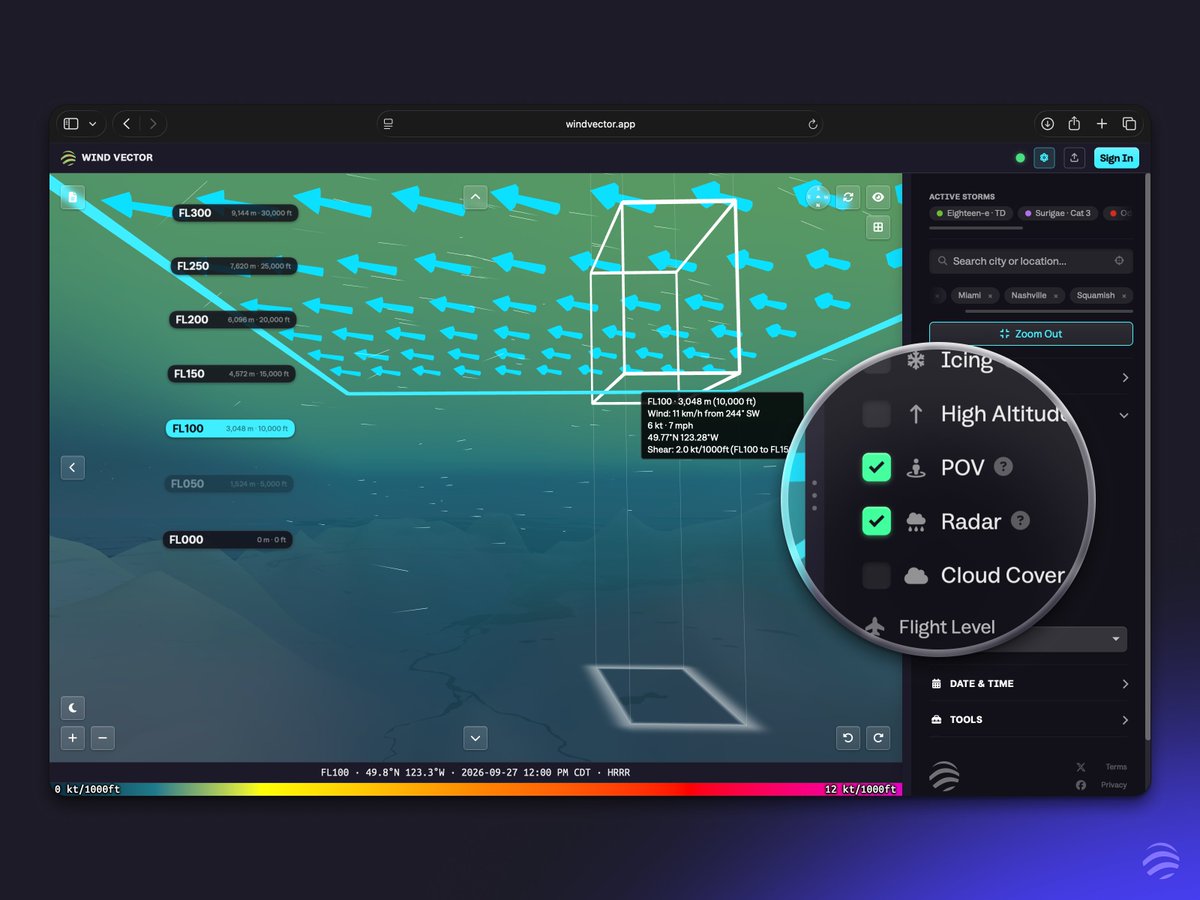The width and height of the screenshot is (1200, 900).
Task: Select the FL050 altitude level
Action: coord(229,484)
